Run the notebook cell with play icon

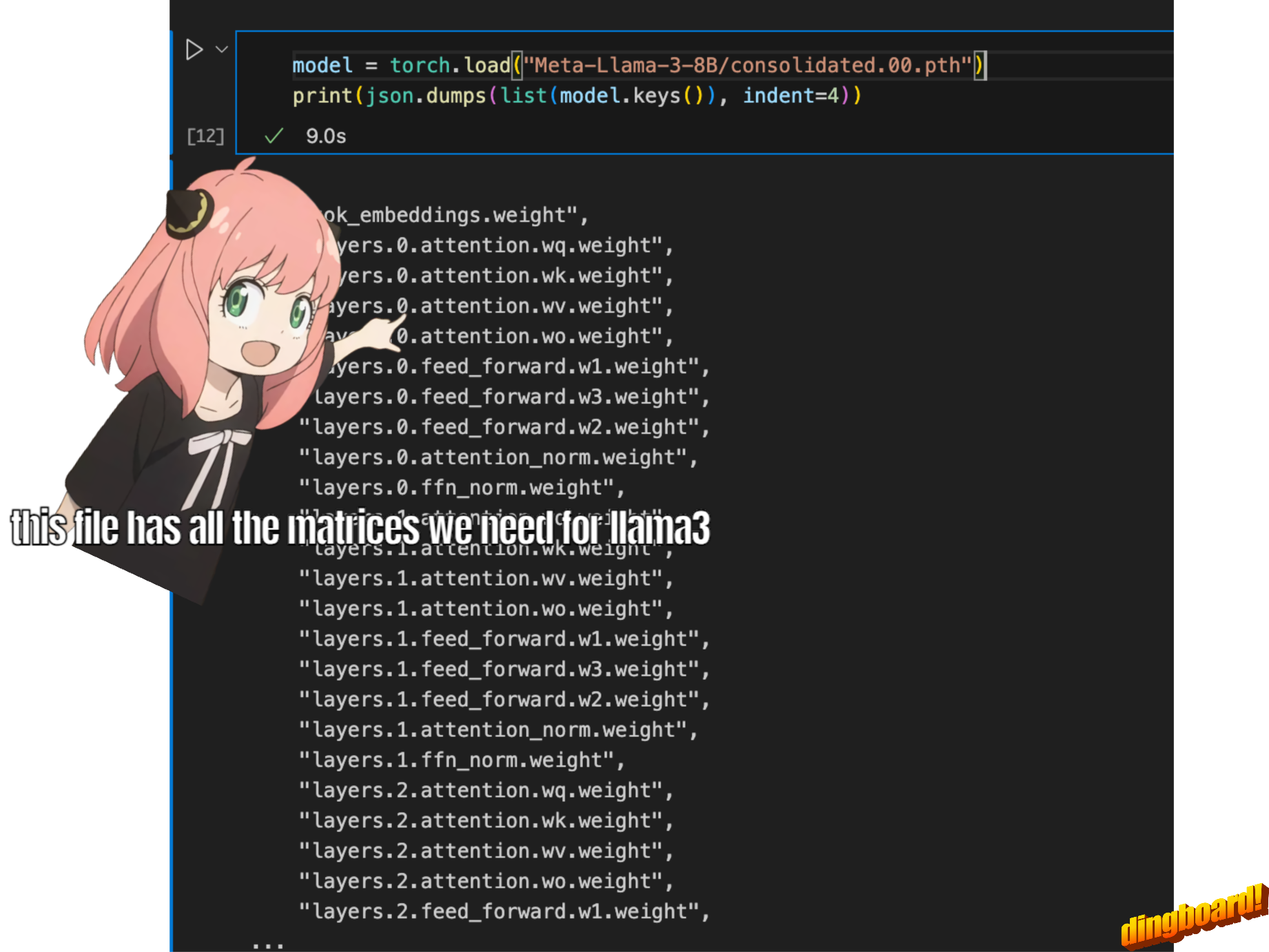194,50
